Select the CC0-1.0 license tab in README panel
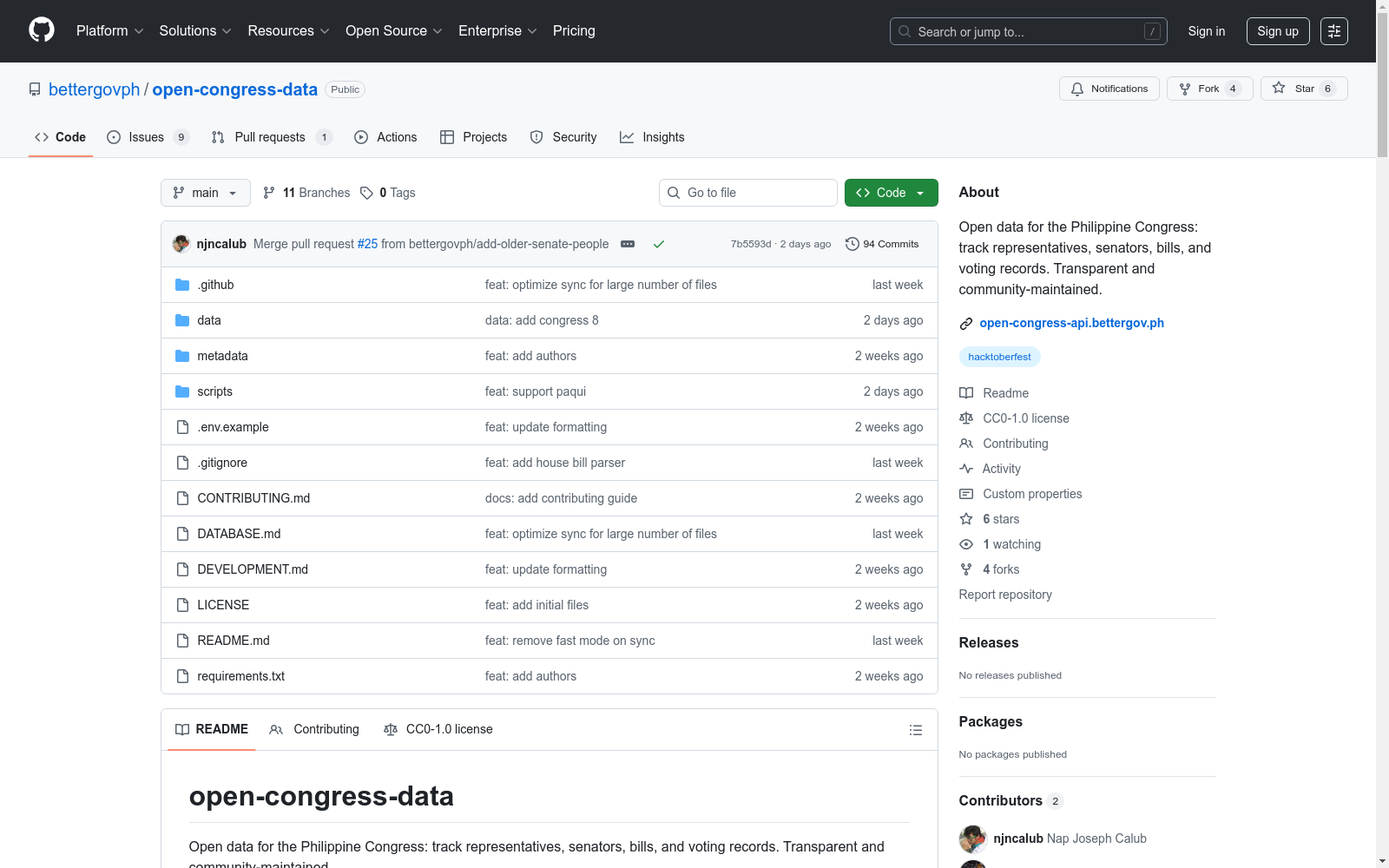1389x868 pixels. 438,729
